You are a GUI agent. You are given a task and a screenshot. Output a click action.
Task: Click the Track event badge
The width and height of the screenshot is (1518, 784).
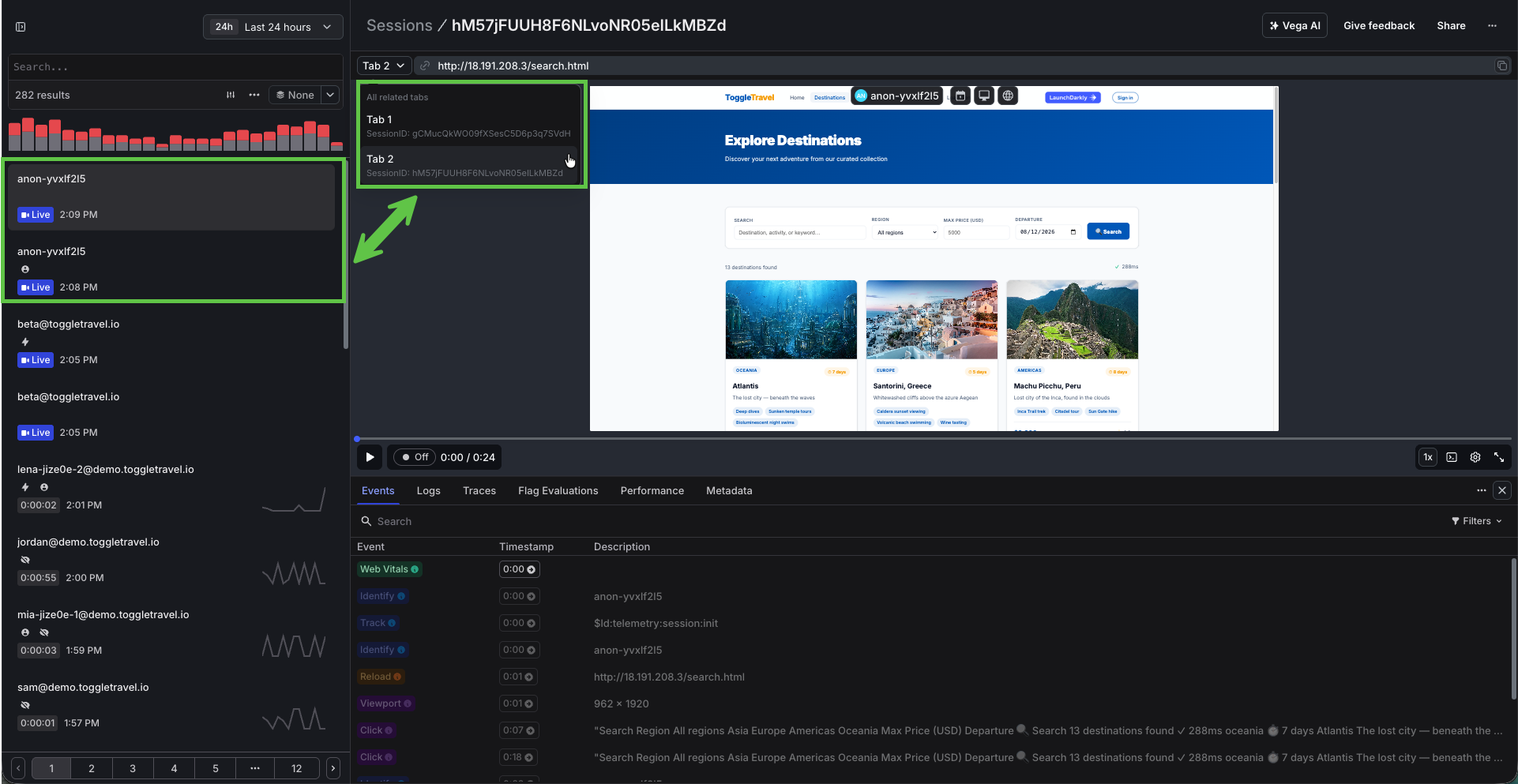click(x=378, y=623)
